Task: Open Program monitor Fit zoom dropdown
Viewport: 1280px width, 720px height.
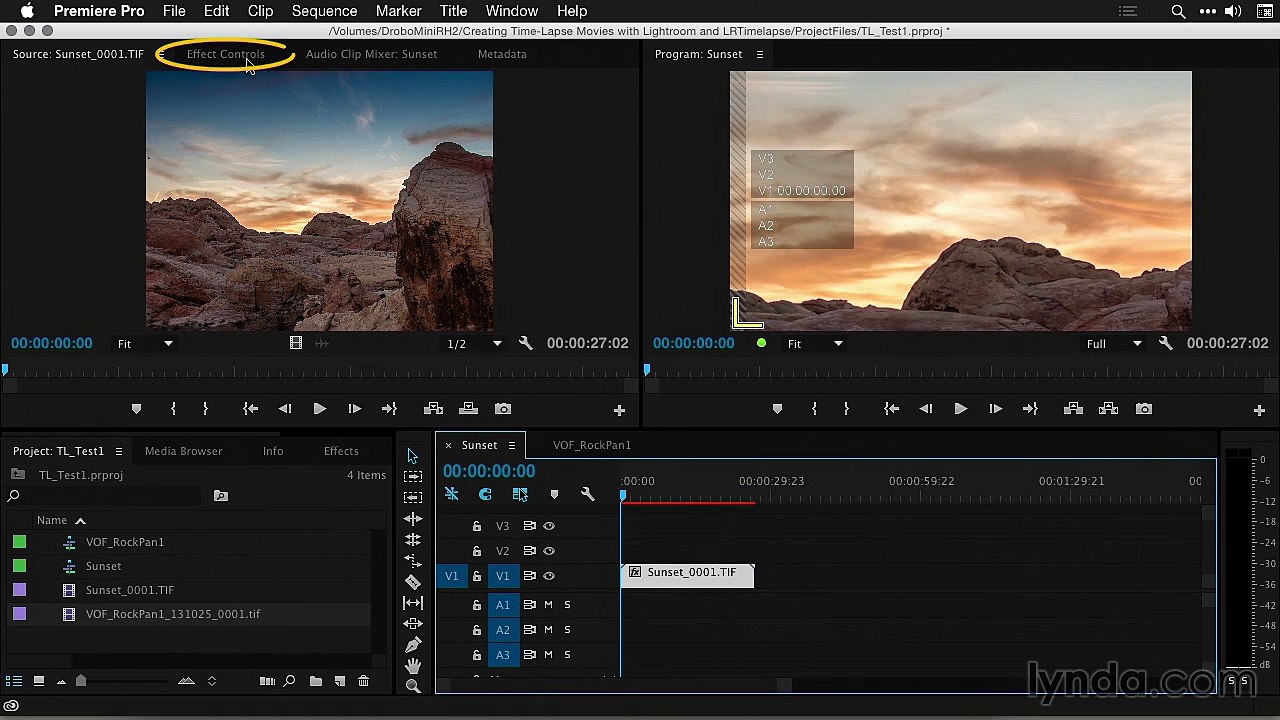Action: pos(815,344)
